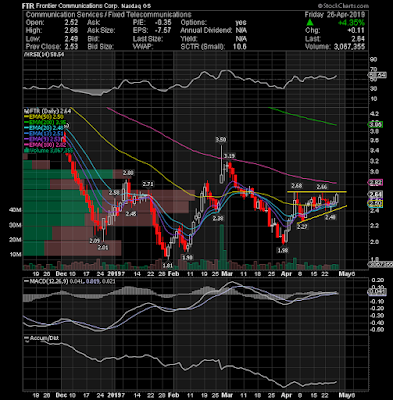Click the Prev Close: 2.53 quote field

[52, 47]
